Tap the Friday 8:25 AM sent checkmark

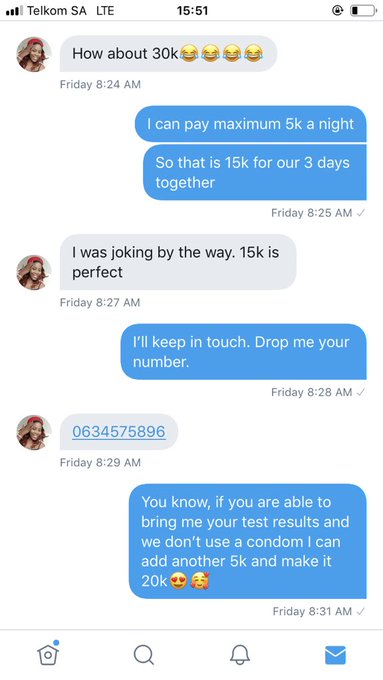[x=360, y=213]
